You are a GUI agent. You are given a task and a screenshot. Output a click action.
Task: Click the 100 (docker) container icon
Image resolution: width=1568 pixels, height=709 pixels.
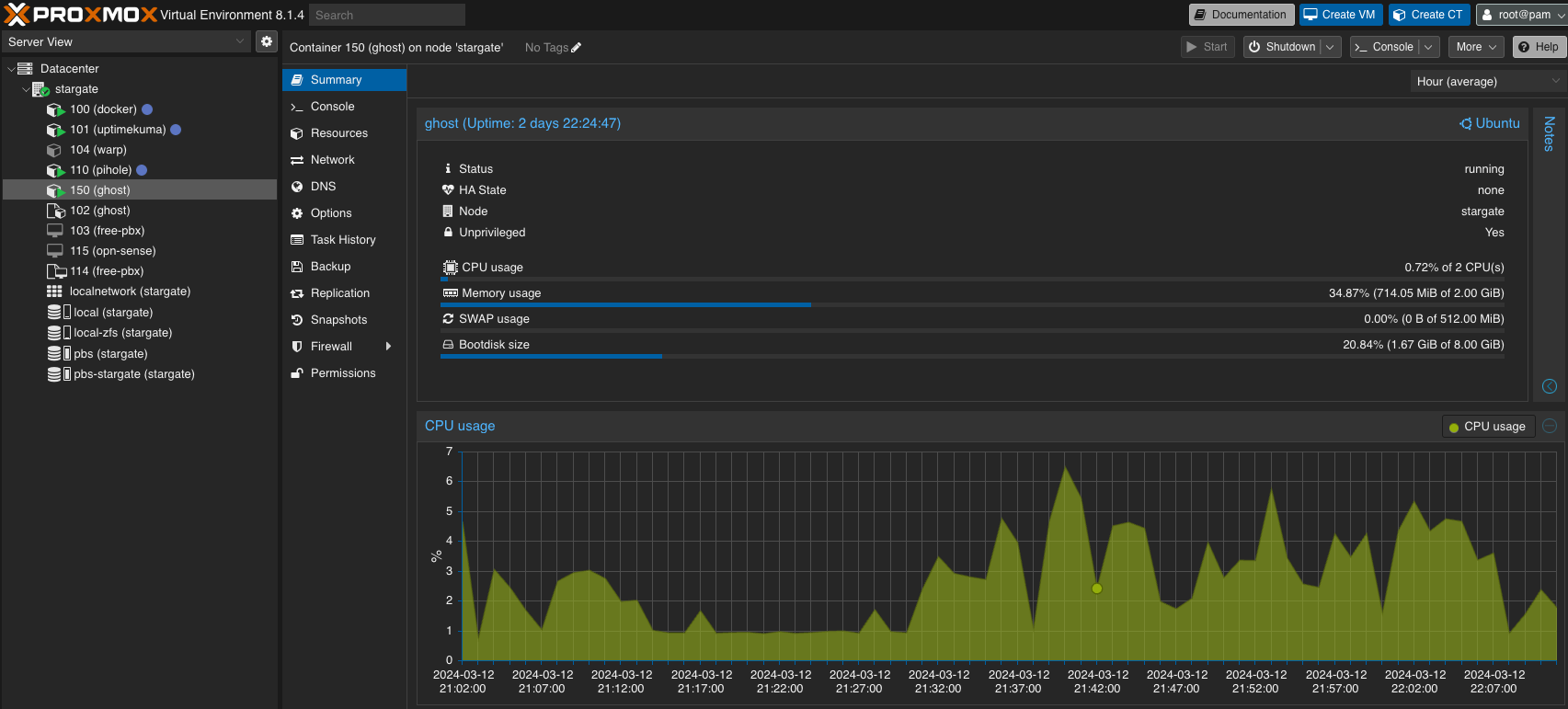click(x=55, y=109)
